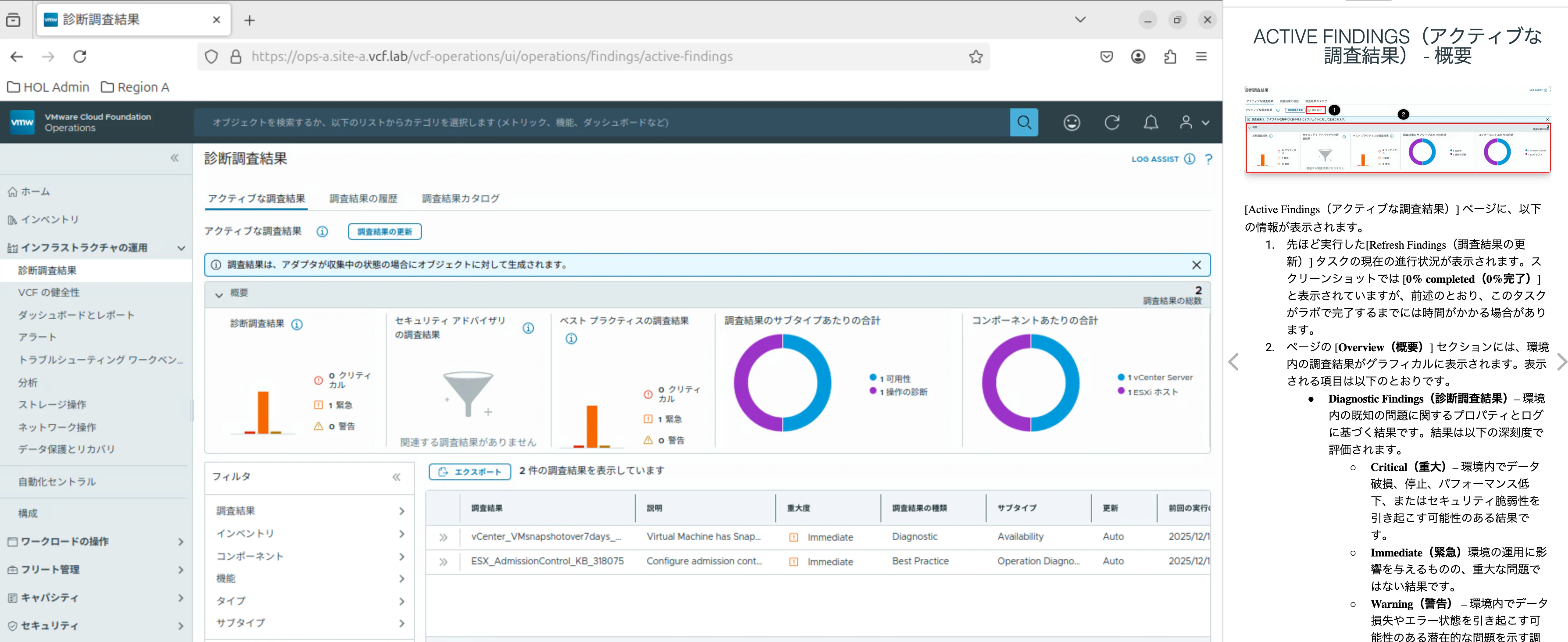This screenshot has width=1568, height=642.
Task: Click info icon beside アクティブな調査結果 label
Action: coord(322,231)
